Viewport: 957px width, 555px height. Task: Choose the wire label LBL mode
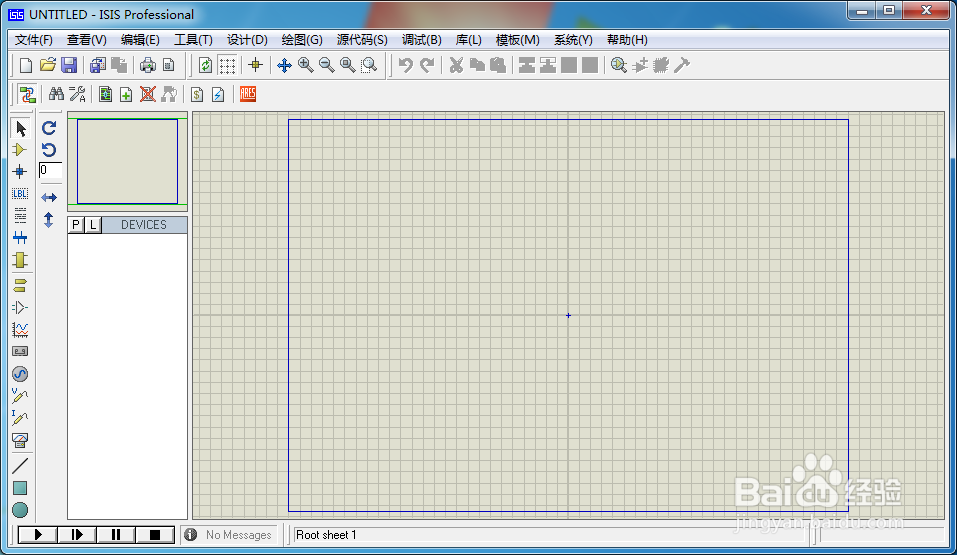tap(20, 194)
